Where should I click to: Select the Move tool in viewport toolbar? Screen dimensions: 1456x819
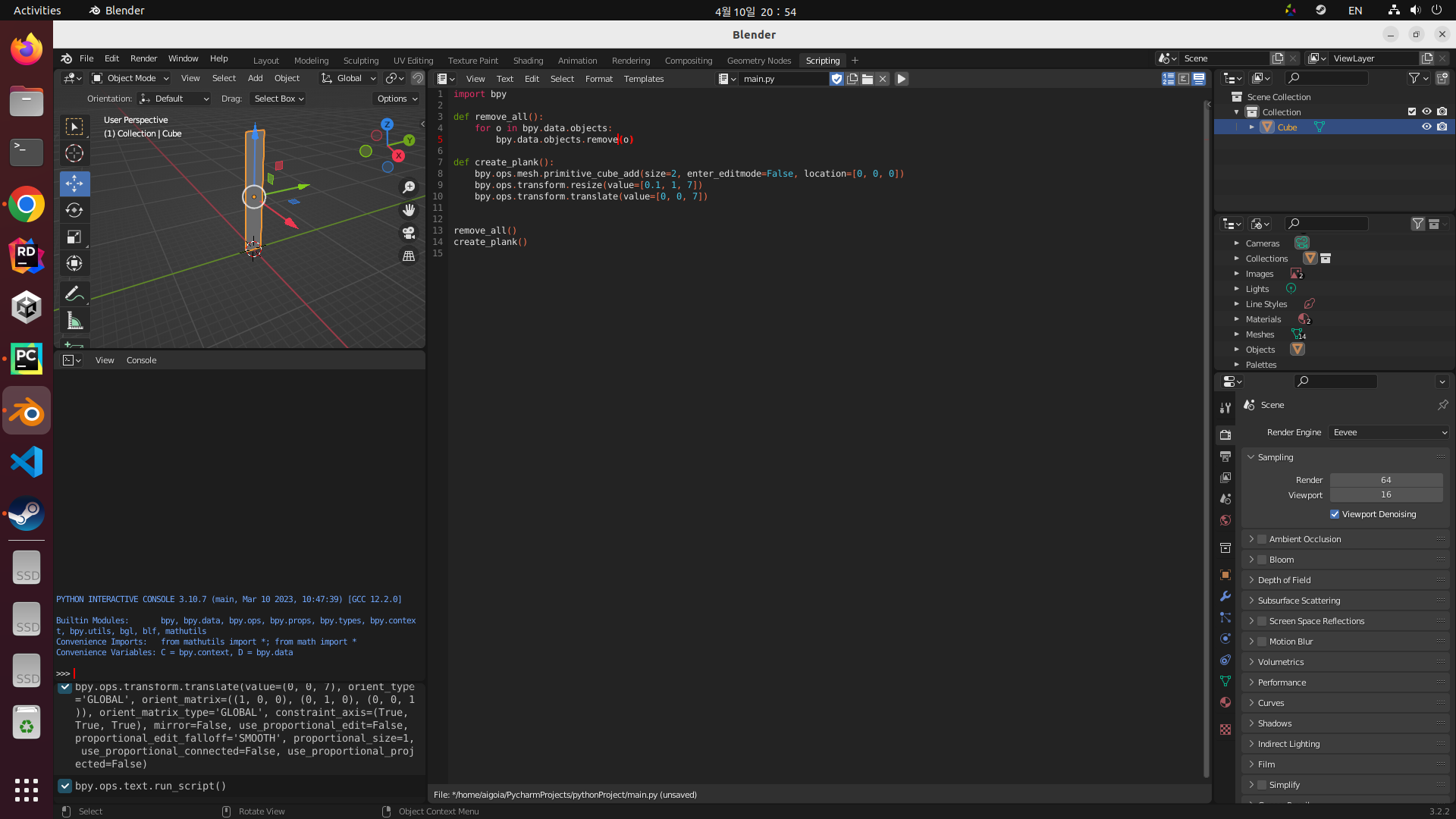[x=74, y=184]
